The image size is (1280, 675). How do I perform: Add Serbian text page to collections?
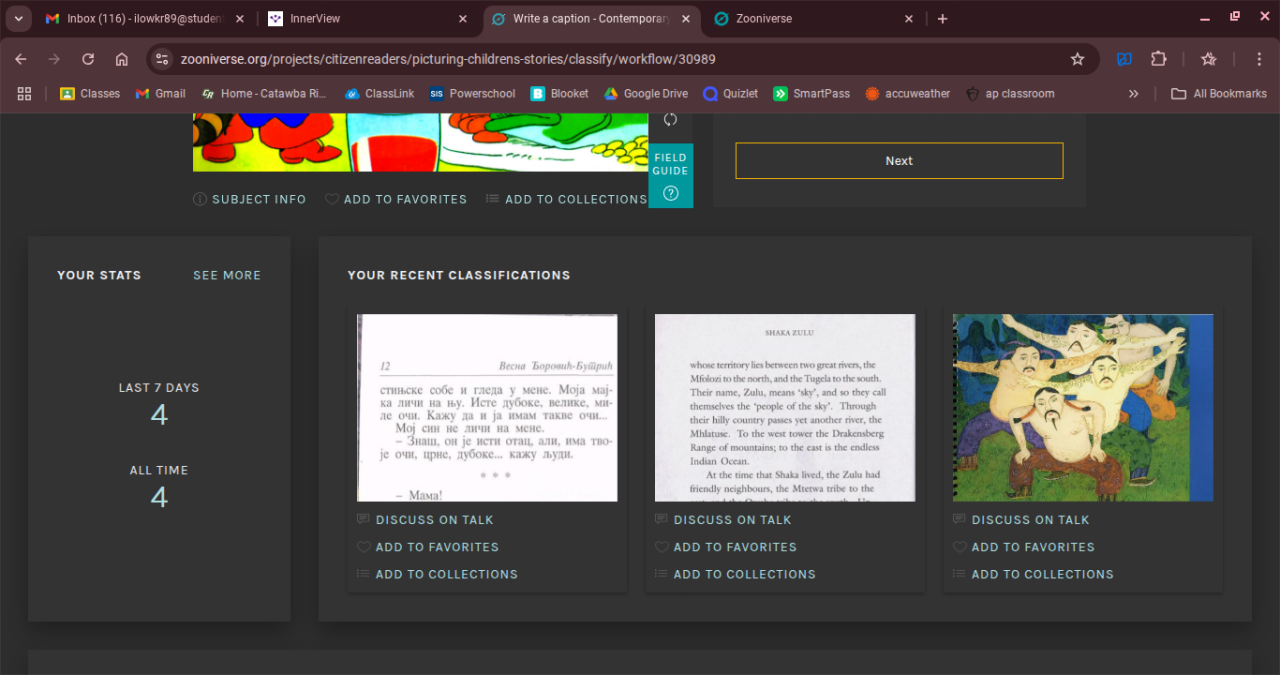438,574
